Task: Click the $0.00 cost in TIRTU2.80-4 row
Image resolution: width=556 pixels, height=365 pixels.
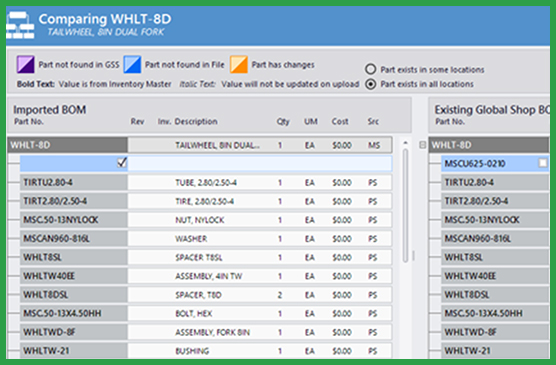Action: coord(342,183)
